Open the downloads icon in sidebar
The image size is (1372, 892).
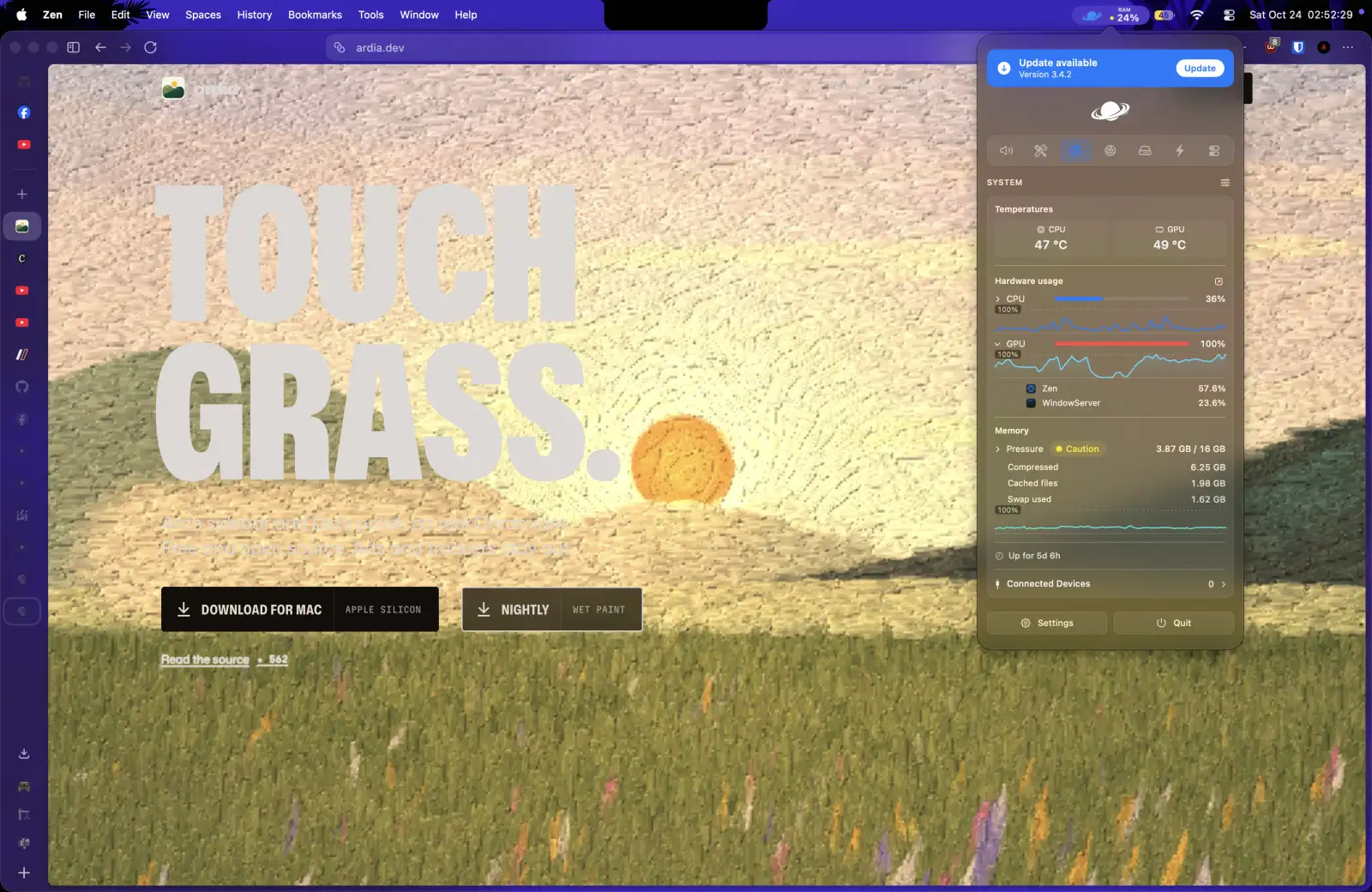coord(24,754)
